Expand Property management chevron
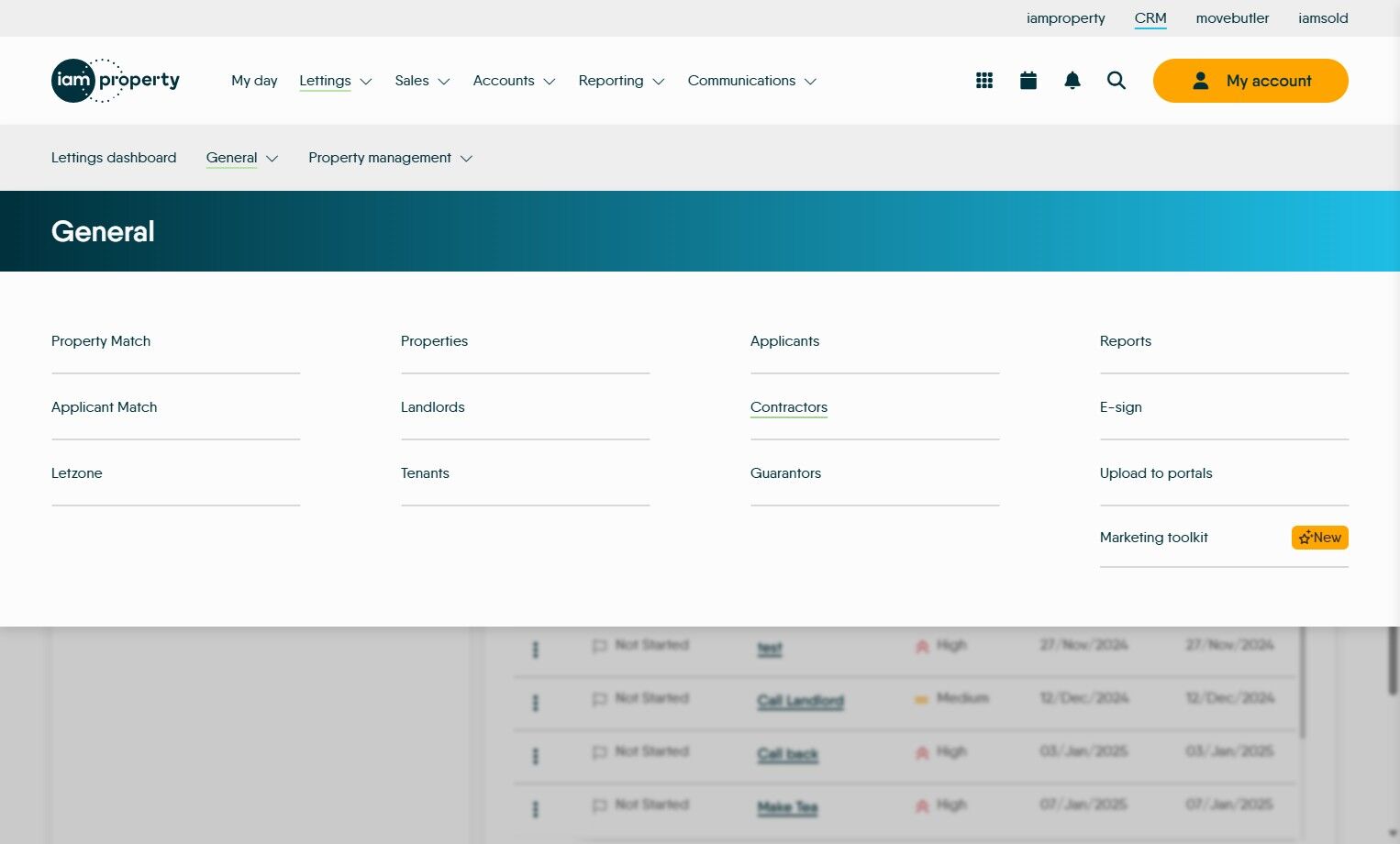Screen dimensions: 1400x844 coord(466,159)
